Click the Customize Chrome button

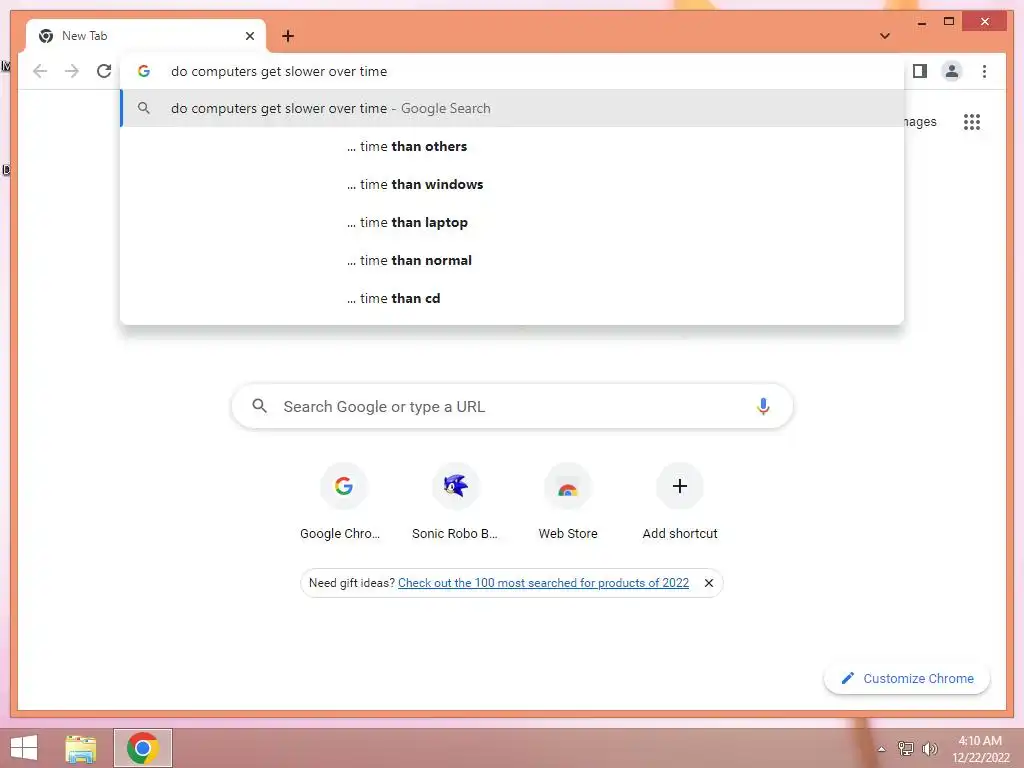907,679
